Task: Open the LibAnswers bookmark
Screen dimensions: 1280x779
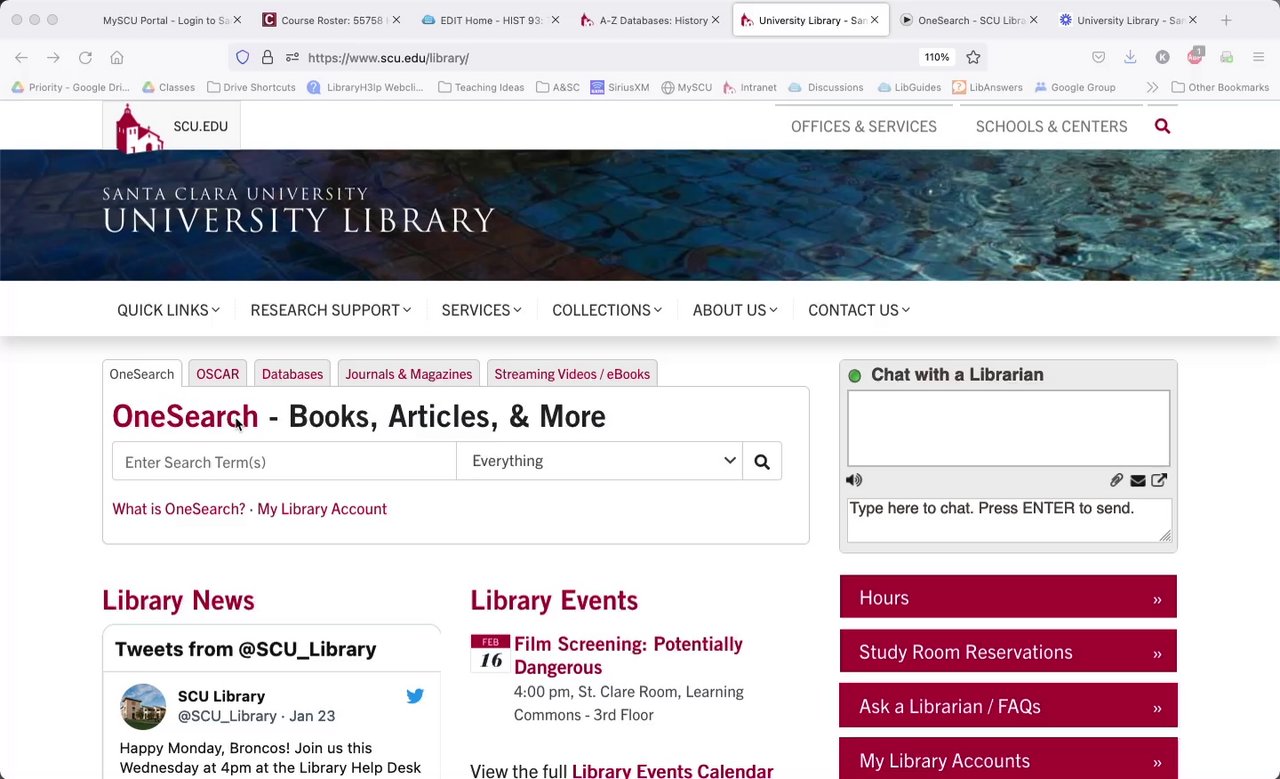Action: coord(987,87)
